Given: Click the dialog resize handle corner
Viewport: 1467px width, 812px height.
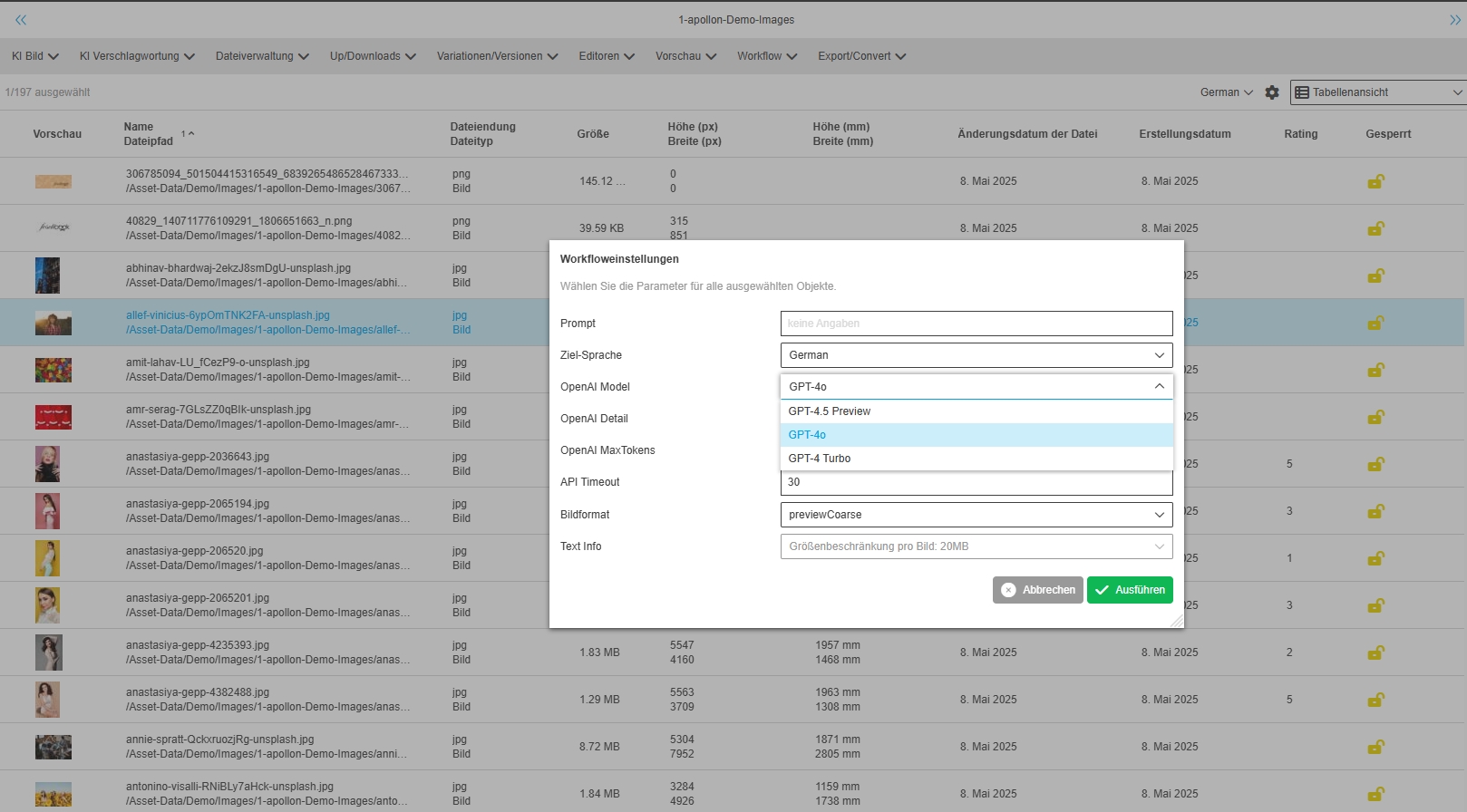Looking at the screenshot, I should (1176, 621).
